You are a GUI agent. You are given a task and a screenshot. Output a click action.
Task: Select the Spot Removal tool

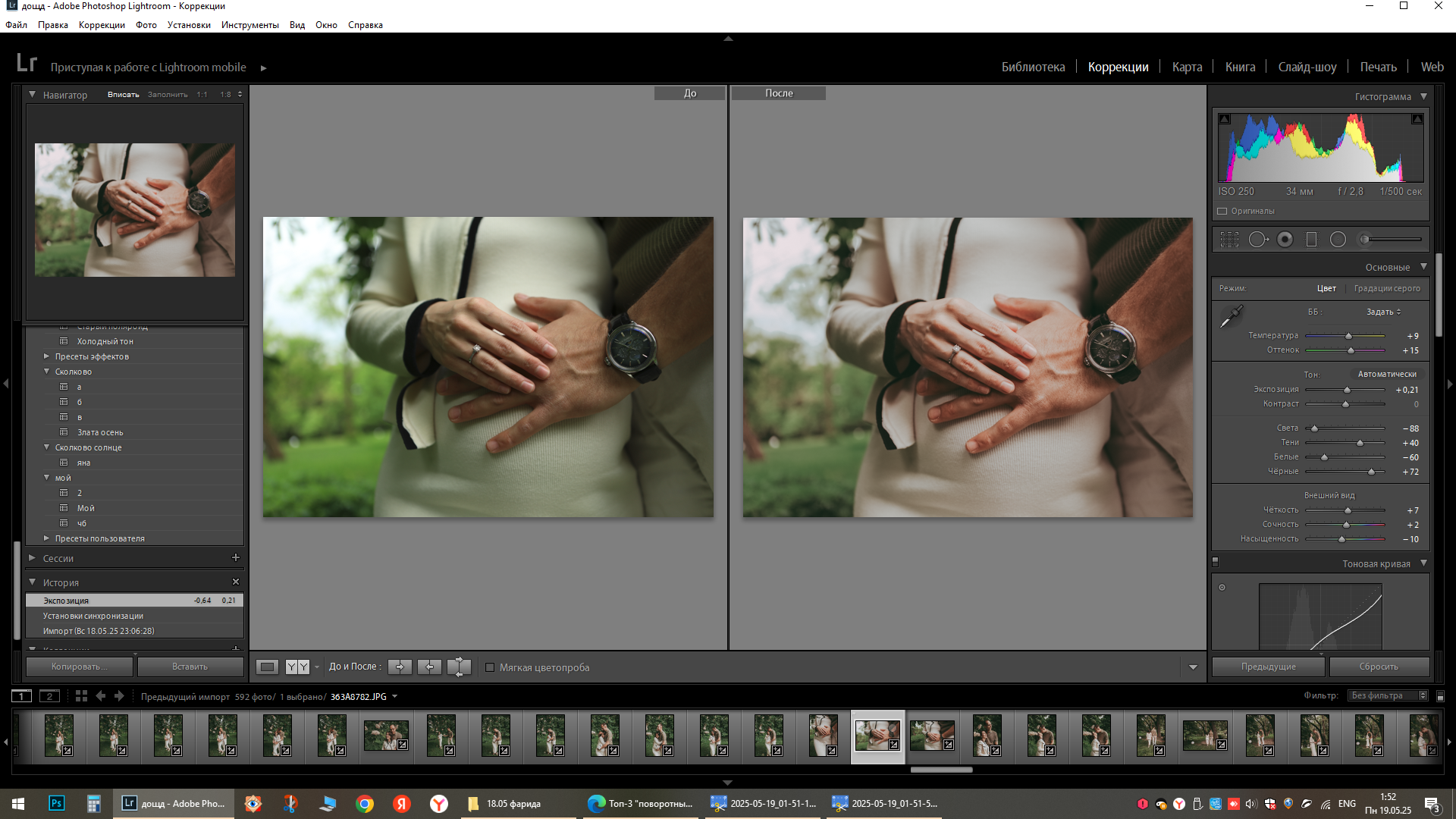click(1257, 240)
